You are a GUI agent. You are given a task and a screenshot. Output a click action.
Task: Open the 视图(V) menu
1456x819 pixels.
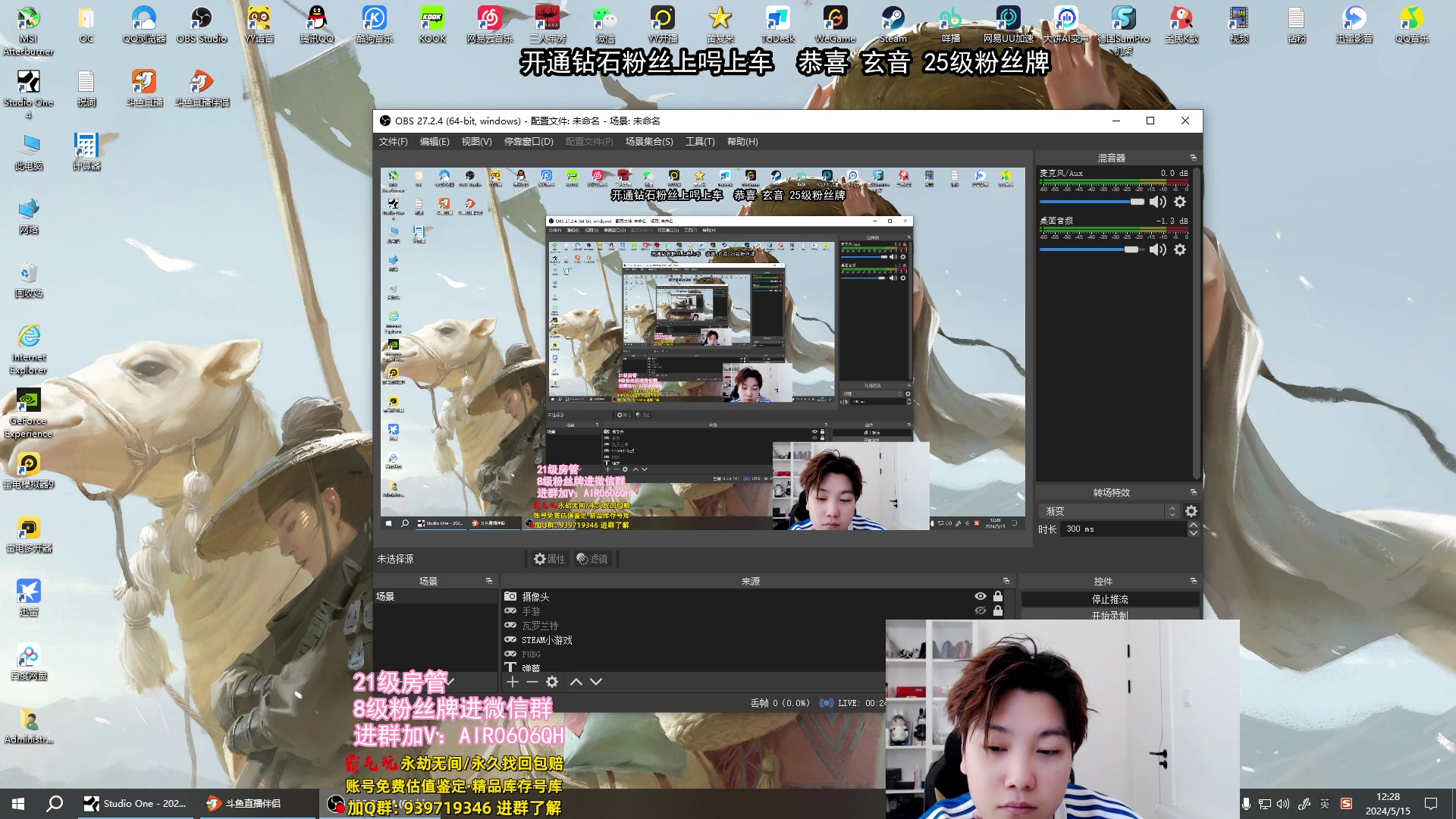tap(476, 142)
